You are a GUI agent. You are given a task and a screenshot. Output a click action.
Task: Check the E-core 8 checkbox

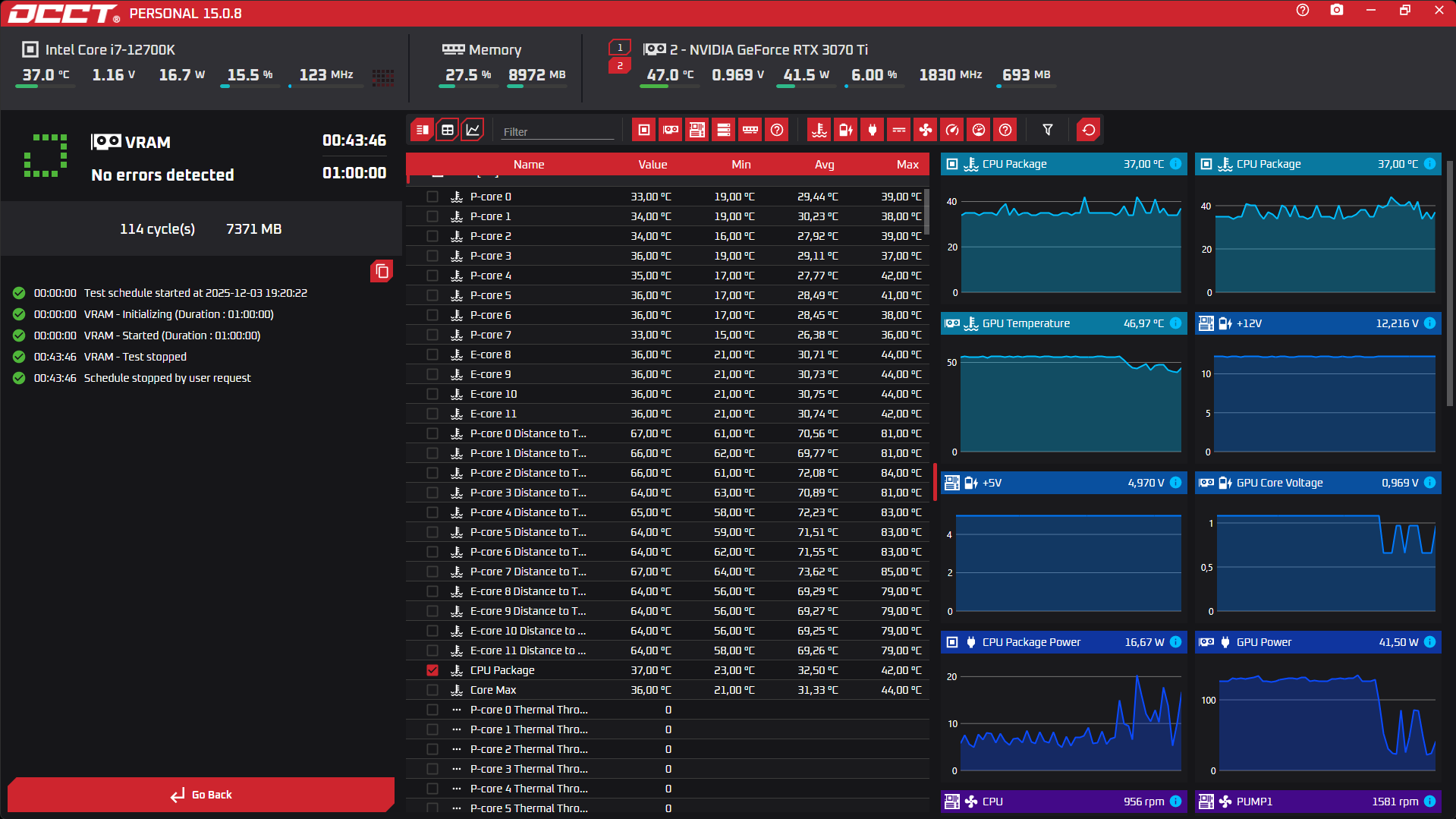pyautogui.click(x=432, y=354)
